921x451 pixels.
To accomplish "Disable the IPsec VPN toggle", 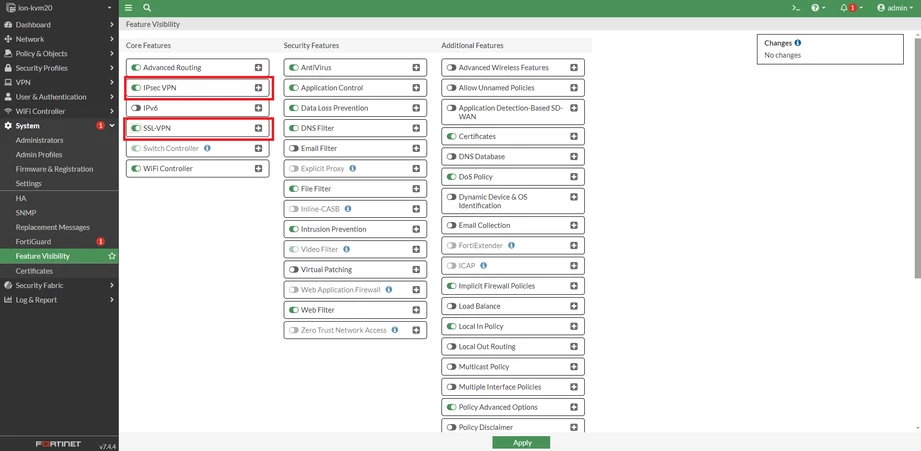I will point(136,87).
